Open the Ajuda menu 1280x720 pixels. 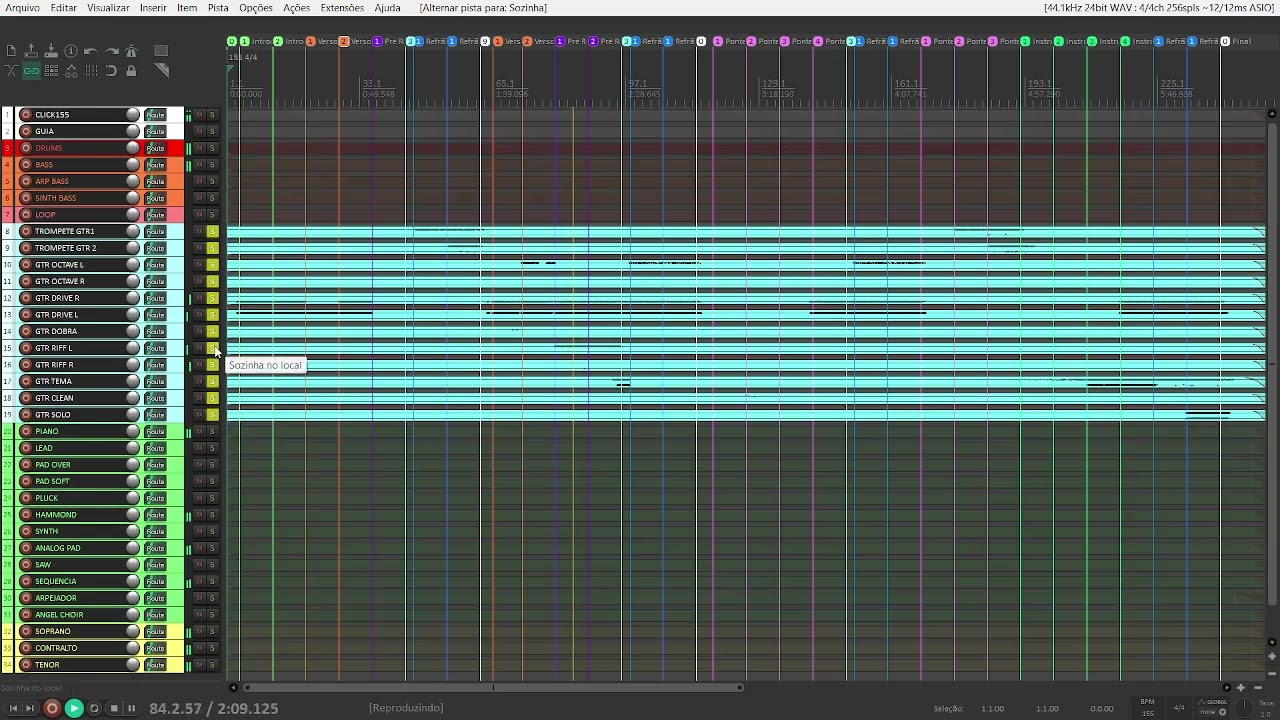387,8
